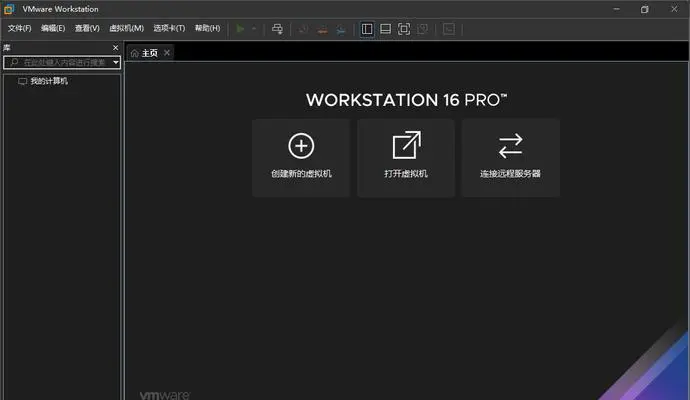Expand the power options dropdown arrow
This screenshot has height=400, width=690.
click(x=254, y=29)
